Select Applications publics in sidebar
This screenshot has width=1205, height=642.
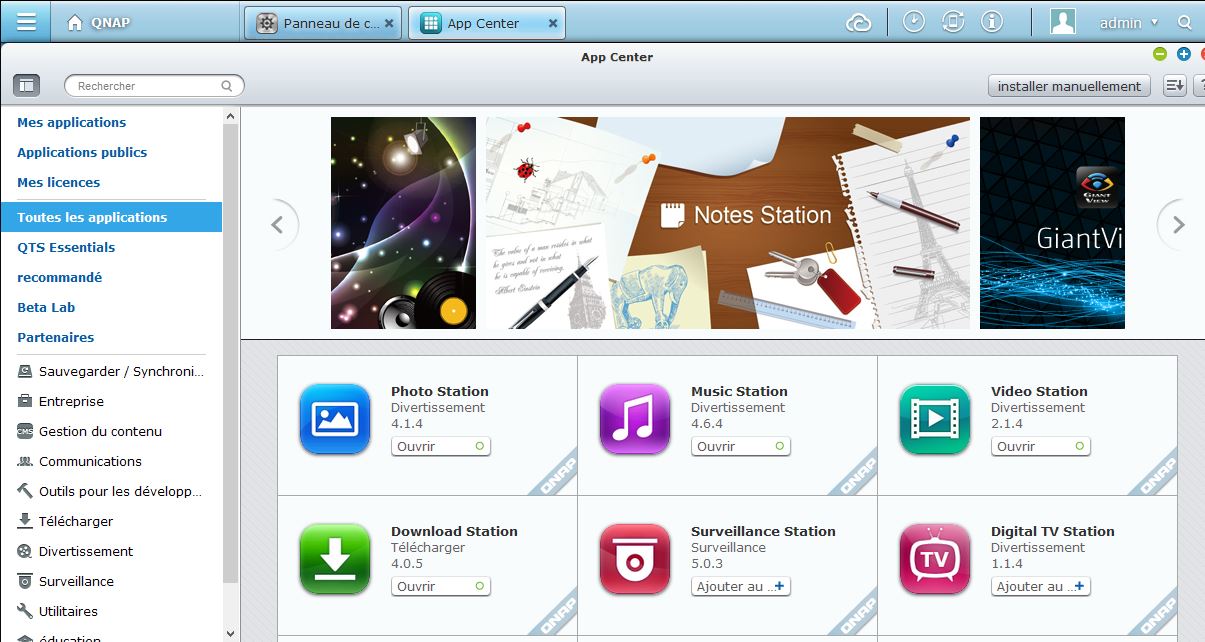pyautogui.click(x=82, y=152)
